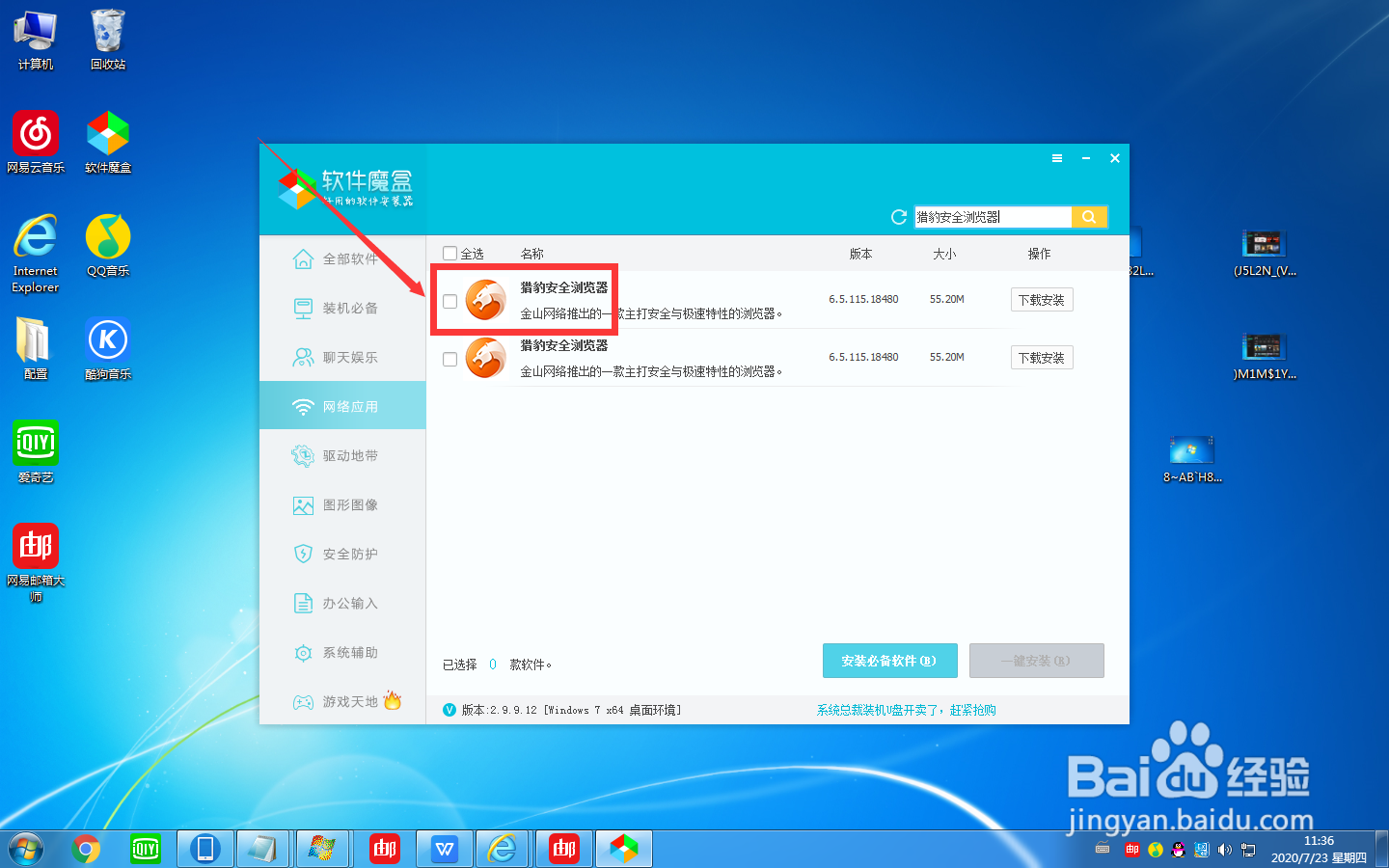1389x868 pixels.
Task: Check the first 猎豹安全浏览器 row checkbox
Action: 449,301
